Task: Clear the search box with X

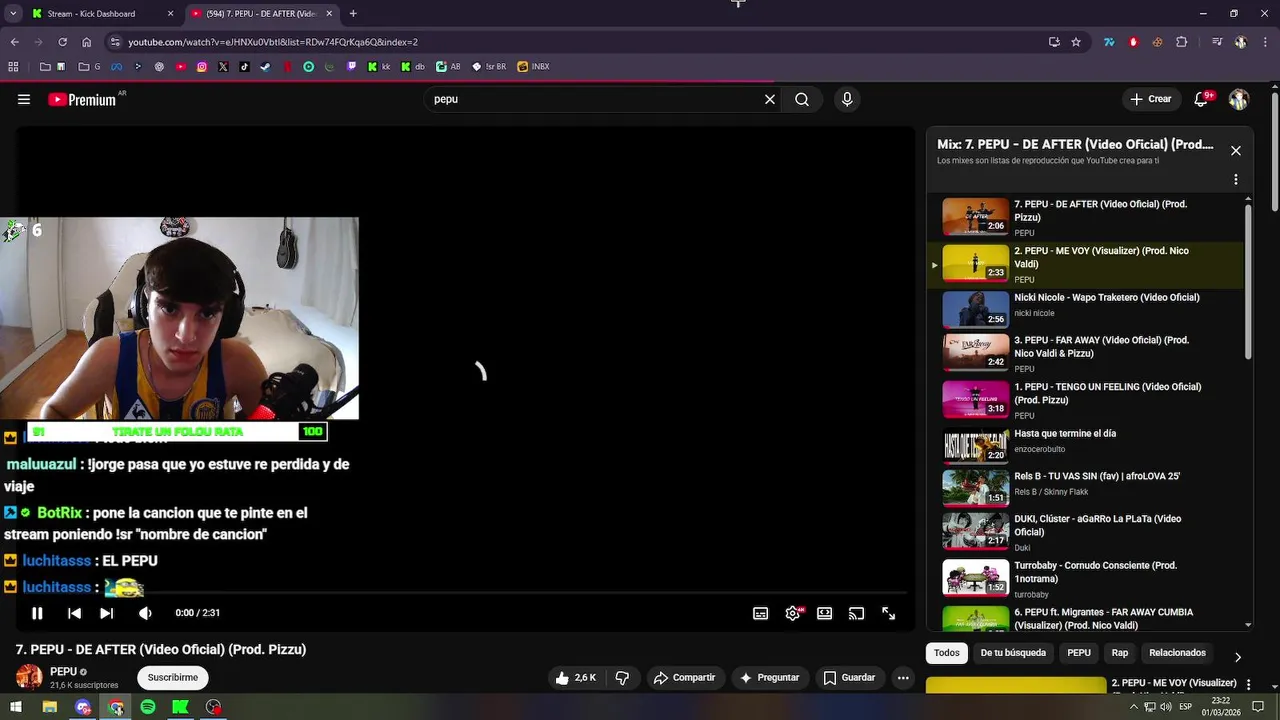Action: coord(770,99)
